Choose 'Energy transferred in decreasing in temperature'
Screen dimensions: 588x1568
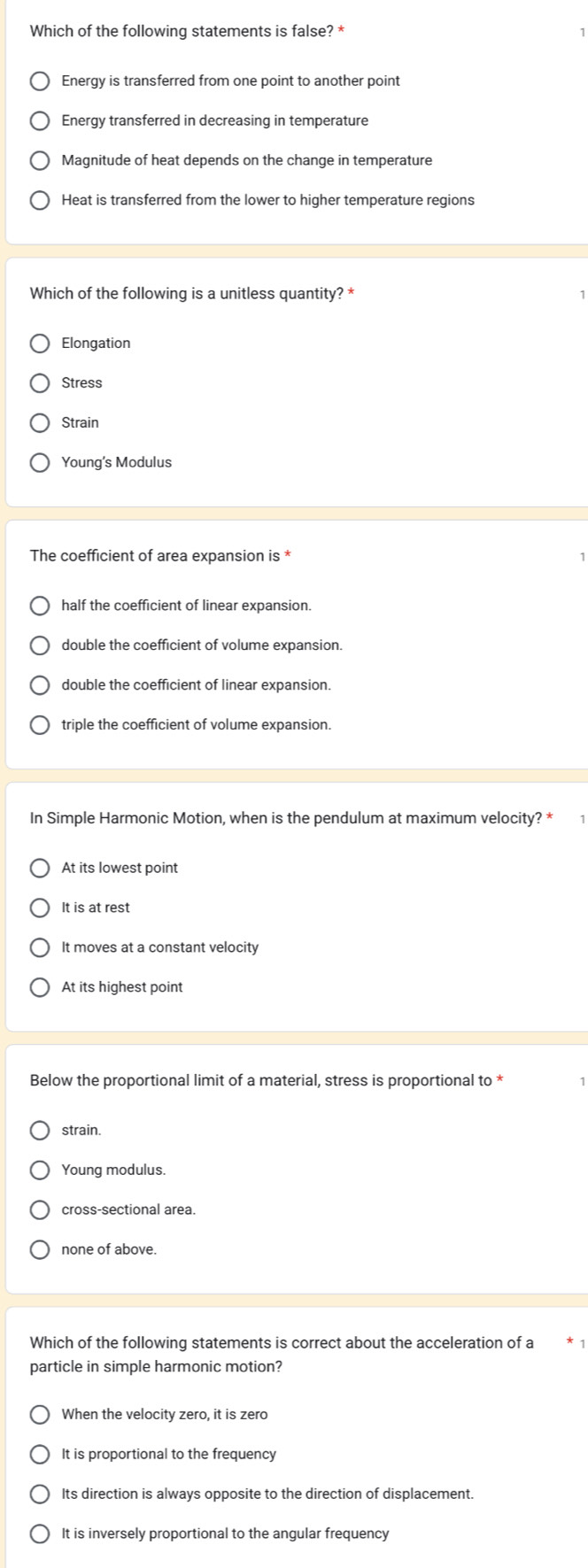(41, 121)
